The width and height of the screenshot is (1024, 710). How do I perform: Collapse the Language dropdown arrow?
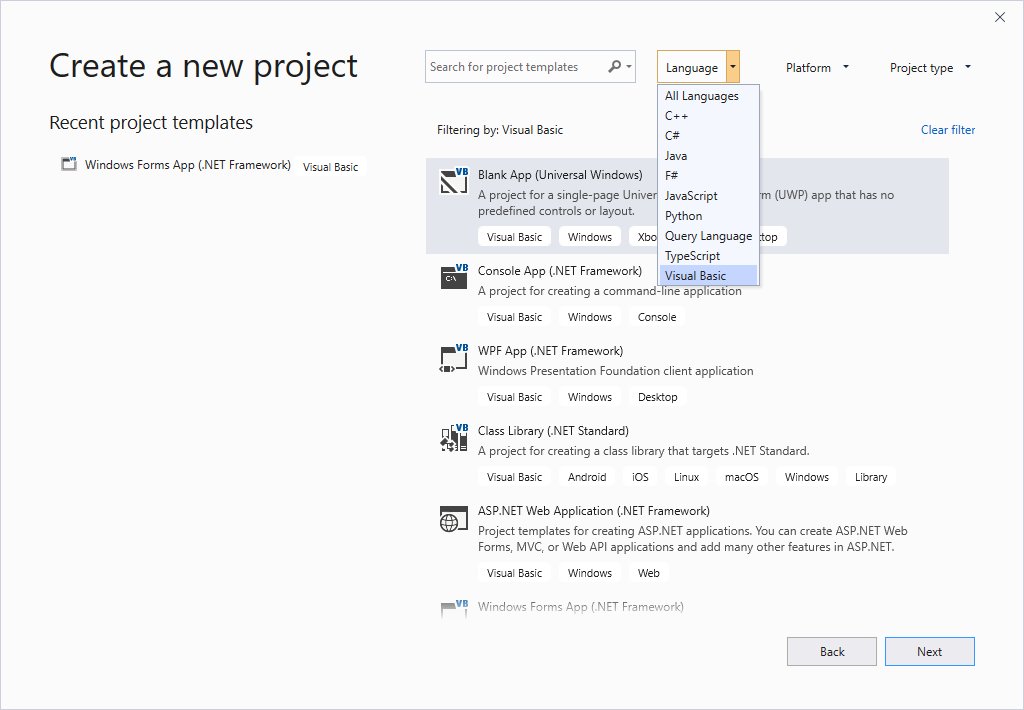coord(733,67)
